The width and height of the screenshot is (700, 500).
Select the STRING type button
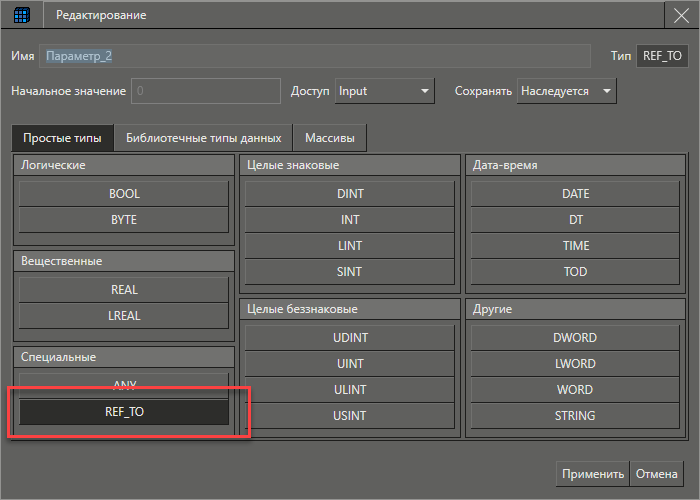tap(575, 415)
